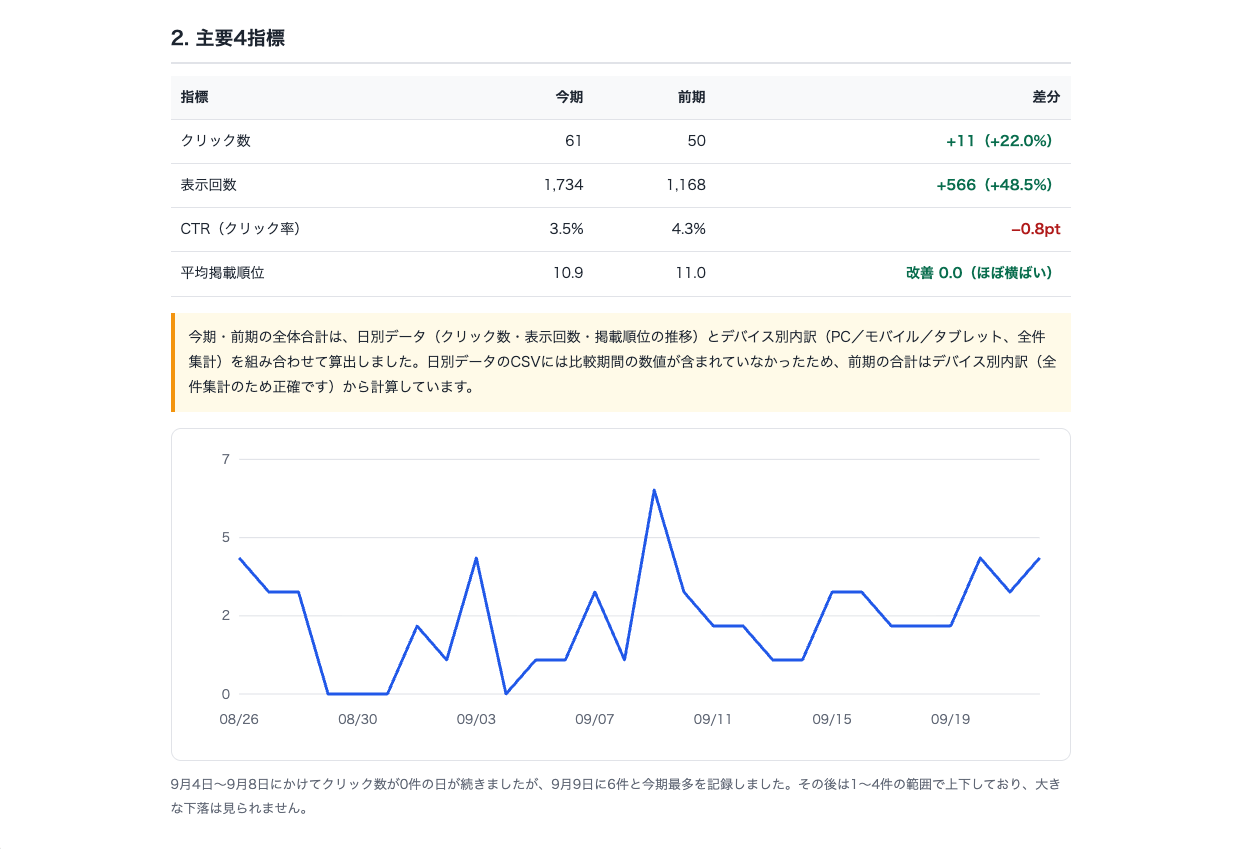Viewport: 1239px width, 849px height.
Task: Click the x-axis date "09/15"
Action: point(832,719)
